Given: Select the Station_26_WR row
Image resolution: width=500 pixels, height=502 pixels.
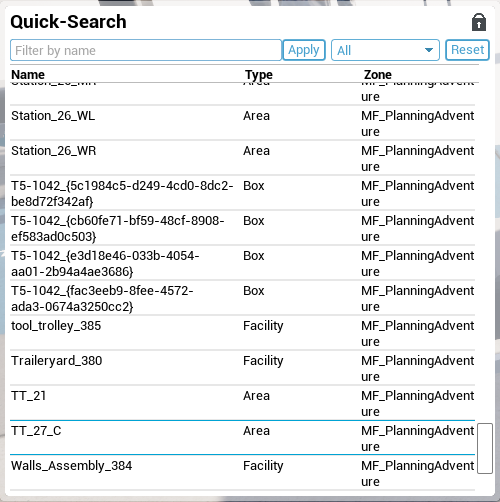Looking at the screenshot, I should pyautogui.click(x=242, y=158).
